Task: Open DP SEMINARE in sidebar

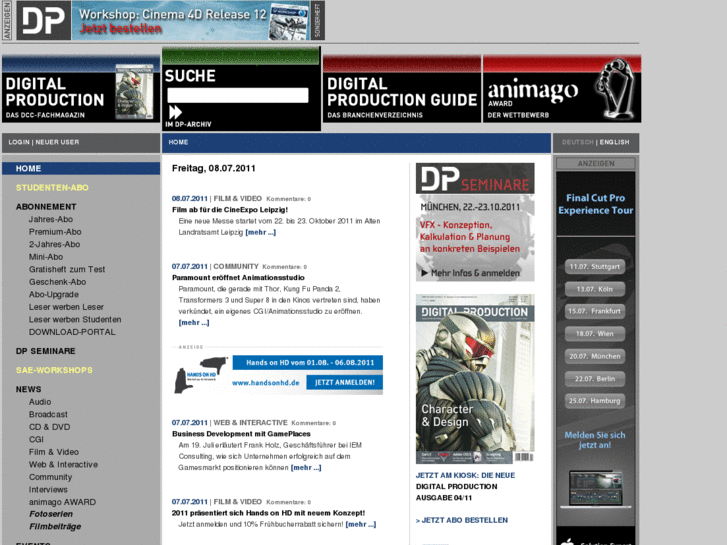Action: tap(45, 351)
